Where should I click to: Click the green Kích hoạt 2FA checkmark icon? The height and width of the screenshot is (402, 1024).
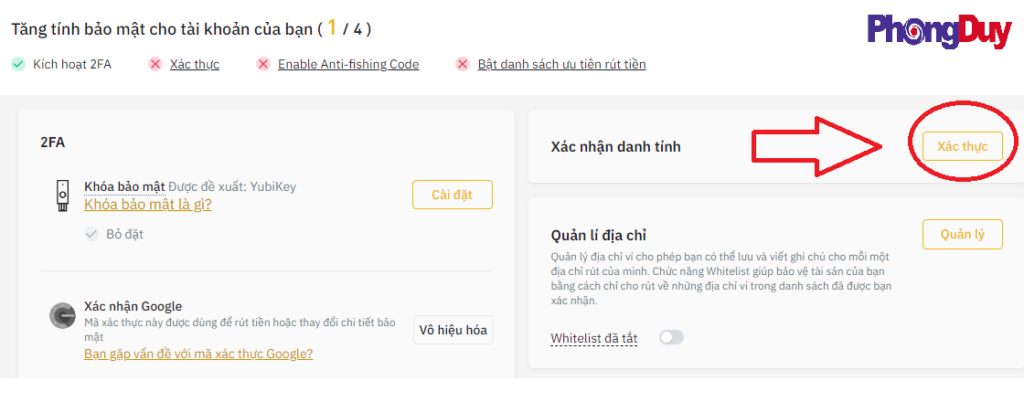pyautogui.click(x=18, y=64)
